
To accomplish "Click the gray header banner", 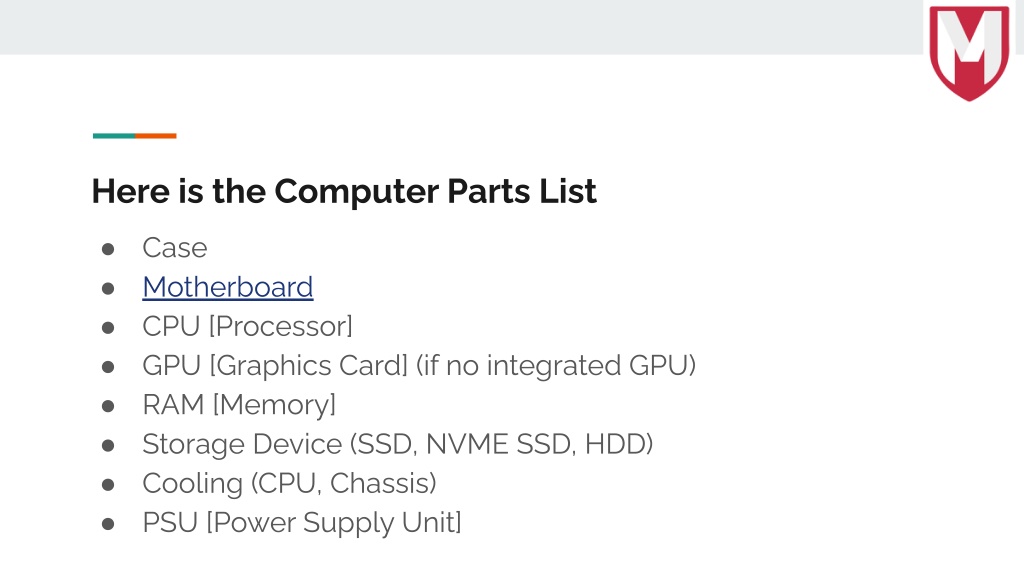I will [461, 27].
